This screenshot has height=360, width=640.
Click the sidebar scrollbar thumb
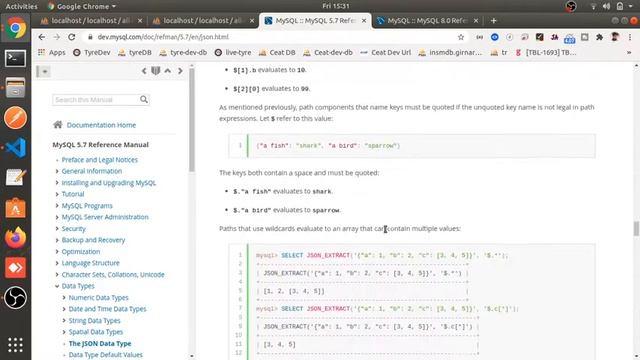coord(191,120)
